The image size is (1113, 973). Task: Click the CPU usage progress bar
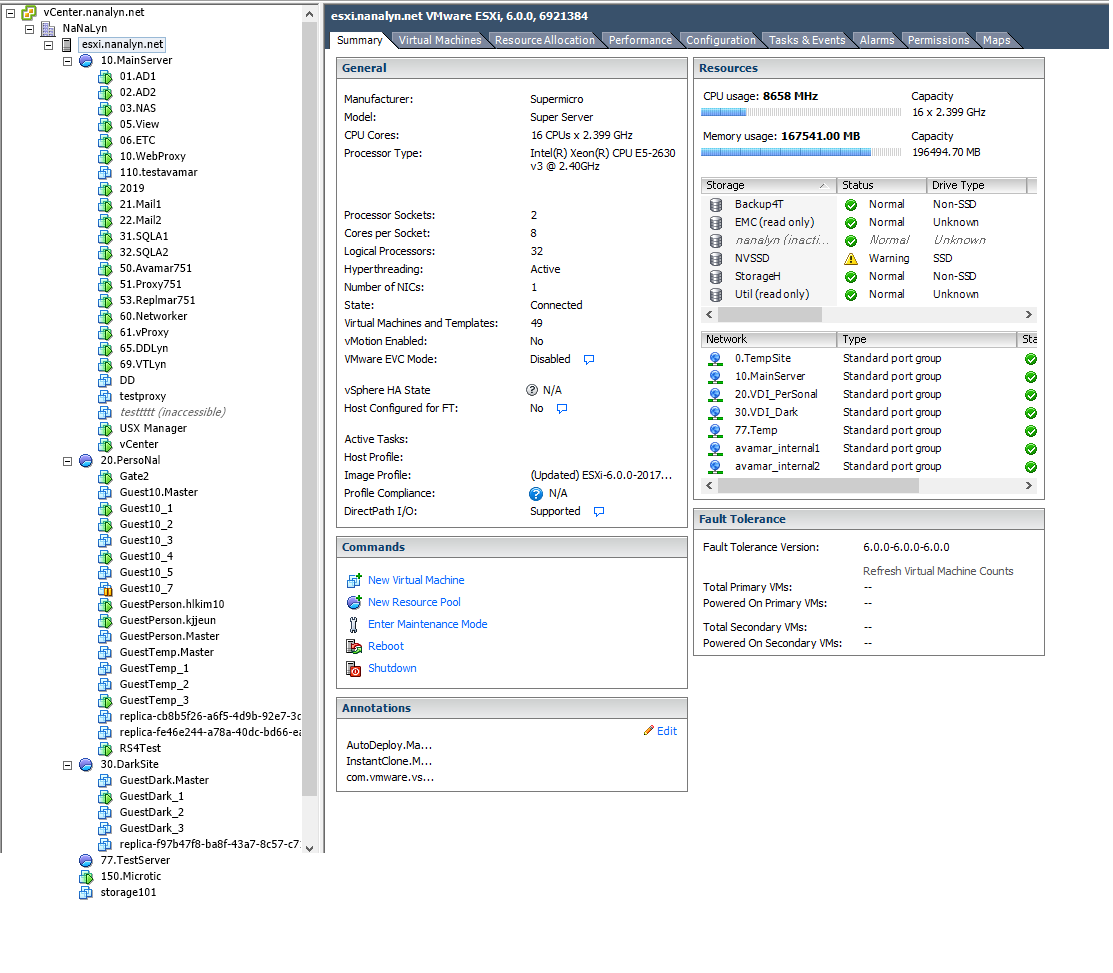coord(801,112)
